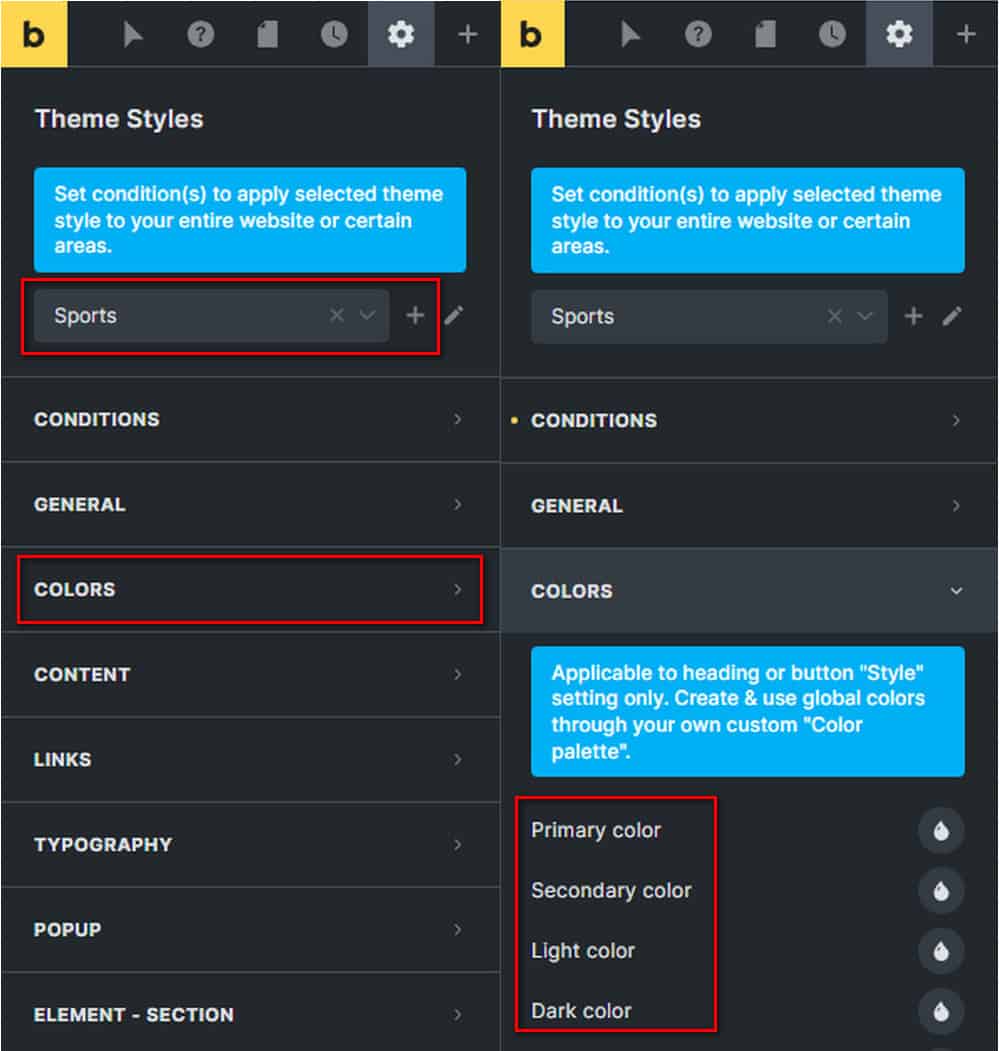The image size is (999, 1051).
Task: Select the pointer tool in right toolbar
Action: tap(630, 34)
